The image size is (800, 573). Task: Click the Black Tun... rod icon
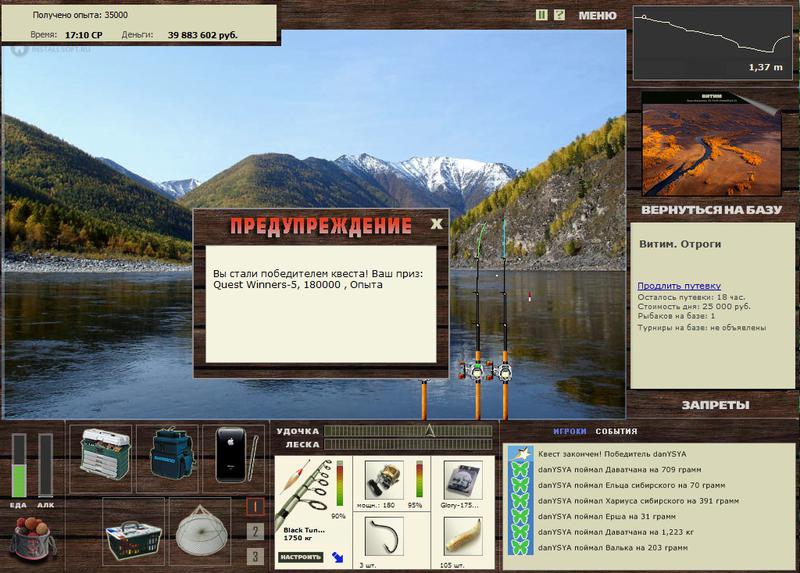[x=304, y=491]
